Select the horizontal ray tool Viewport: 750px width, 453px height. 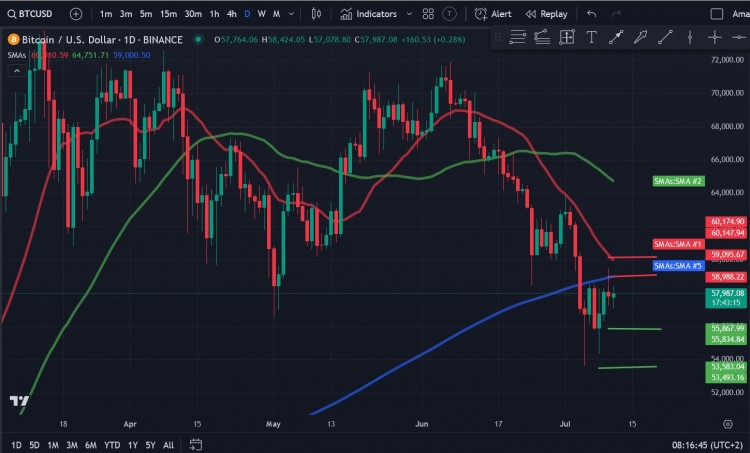[739, 37]
